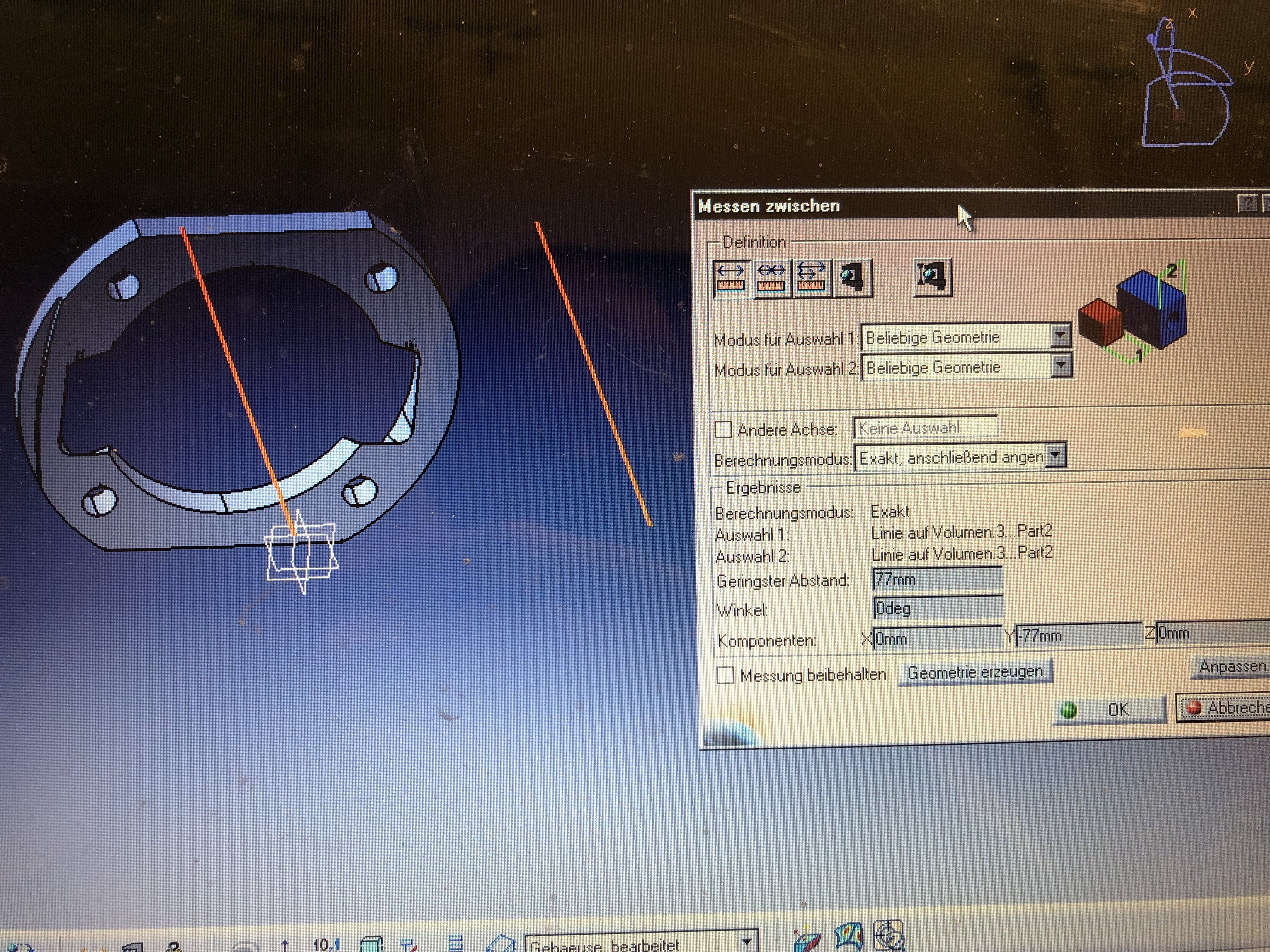Select the standard Measure Between mode icon

tap(730, 278)
